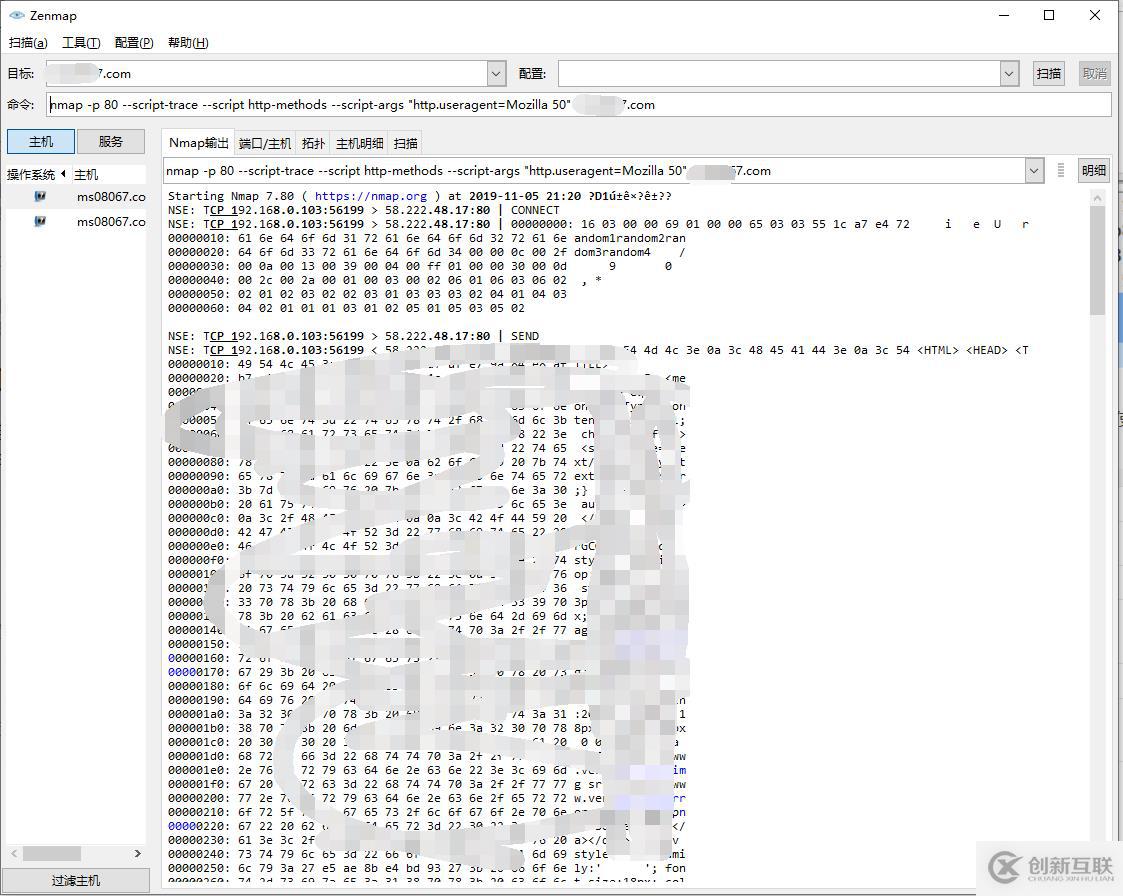The height and width of the screenshot is (896, 1123).
Task: Click the 'andom1random2ran' text in hex dump
Action: pyautogui.click(x=630, y=239)
